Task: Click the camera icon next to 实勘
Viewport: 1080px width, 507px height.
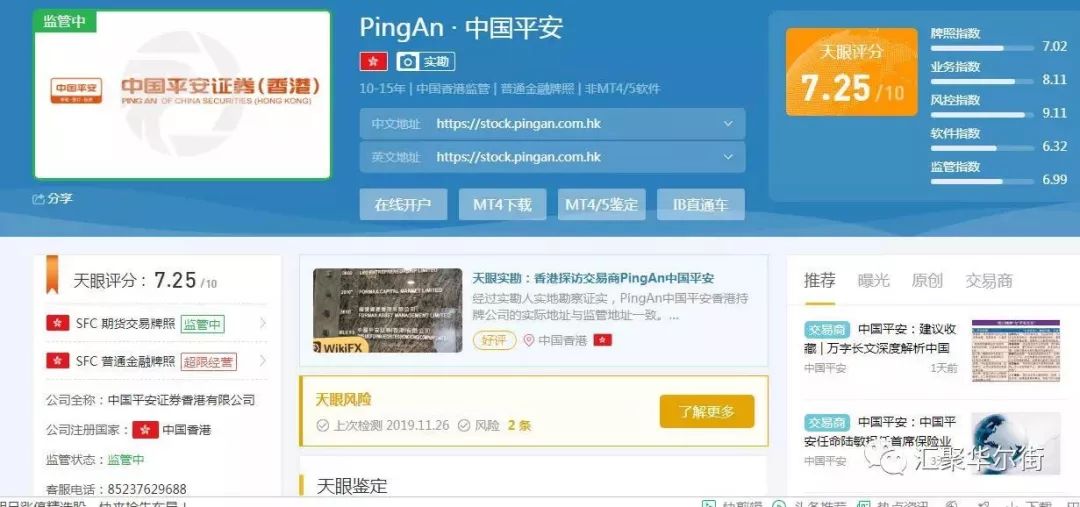Action: 408,62
